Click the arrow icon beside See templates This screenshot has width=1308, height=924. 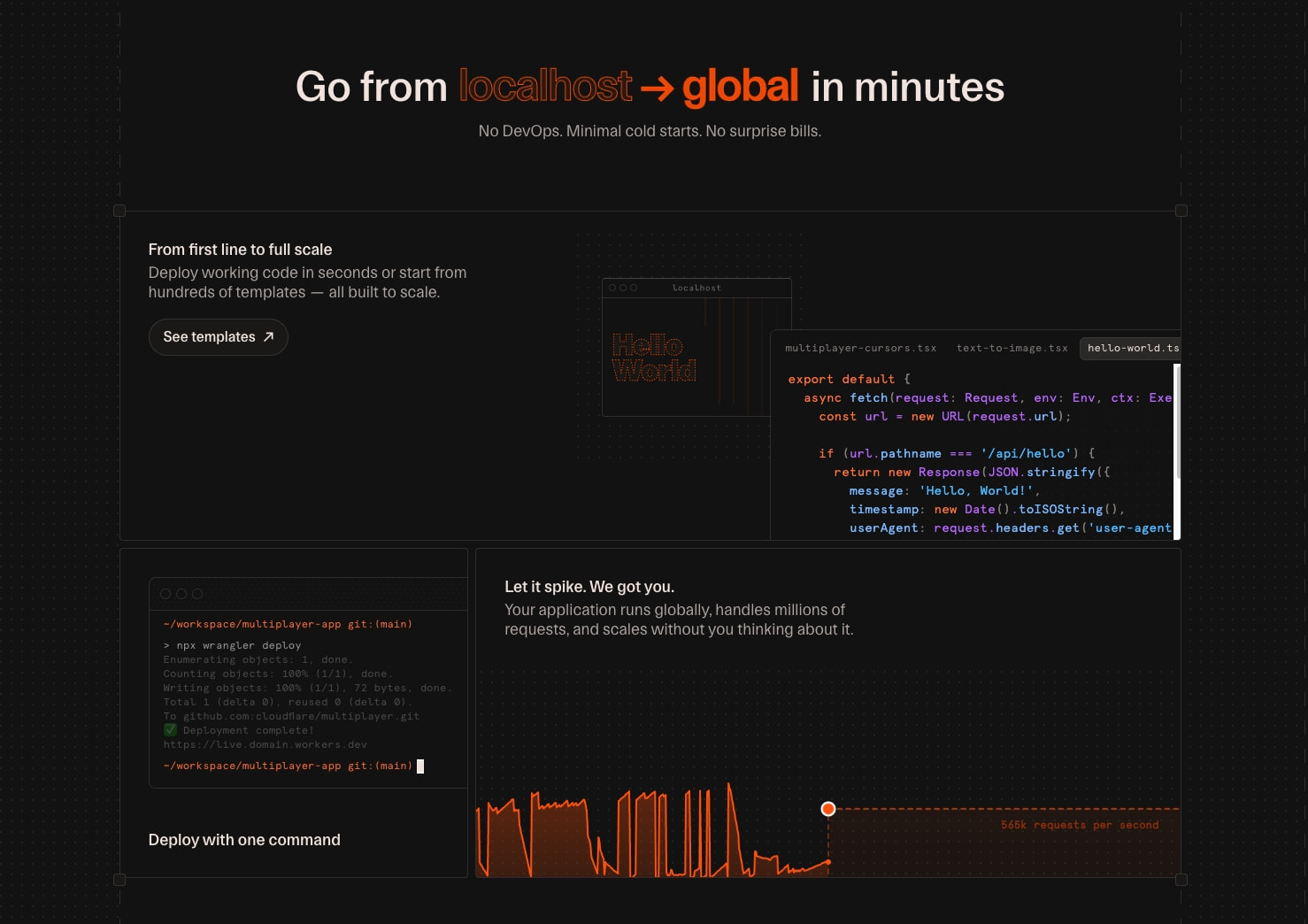269,337
